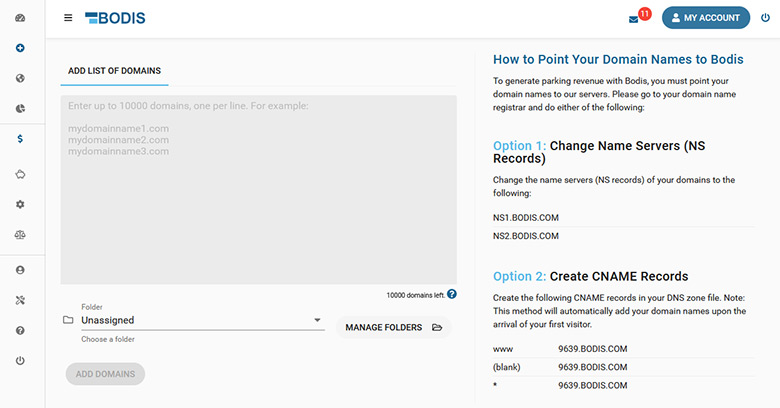Click the NS1.BODIS.COM name server text
Image resolution: width=780 pixels, height=408 pixels.
point(526,218)
